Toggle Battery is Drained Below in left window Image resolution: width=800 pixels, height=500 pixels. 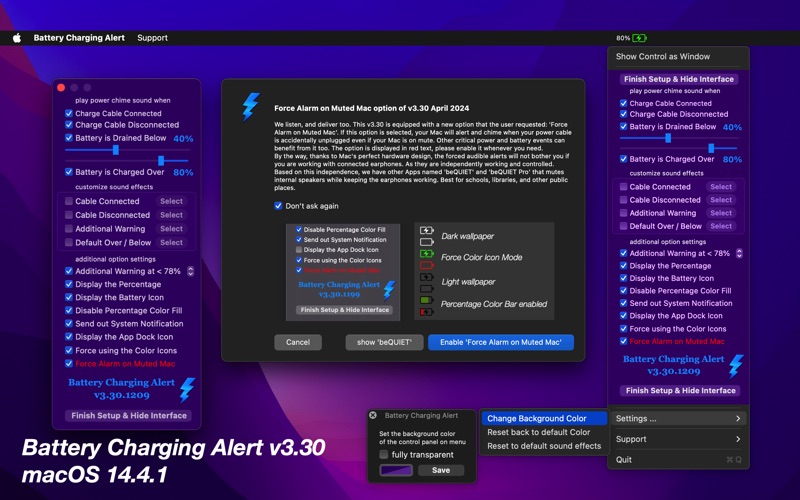69,138
